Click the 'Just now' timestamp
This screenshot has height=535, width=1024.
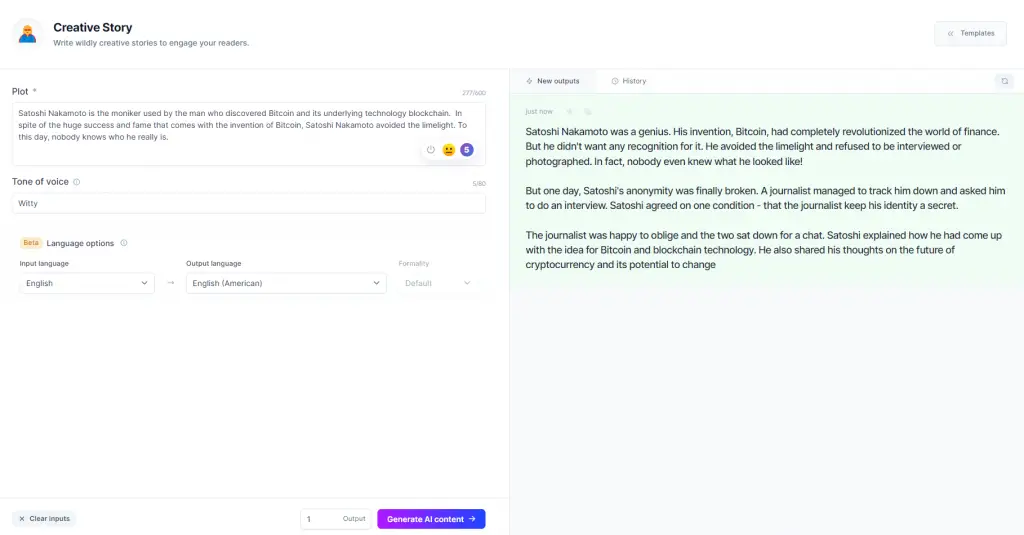pos(539,112)
